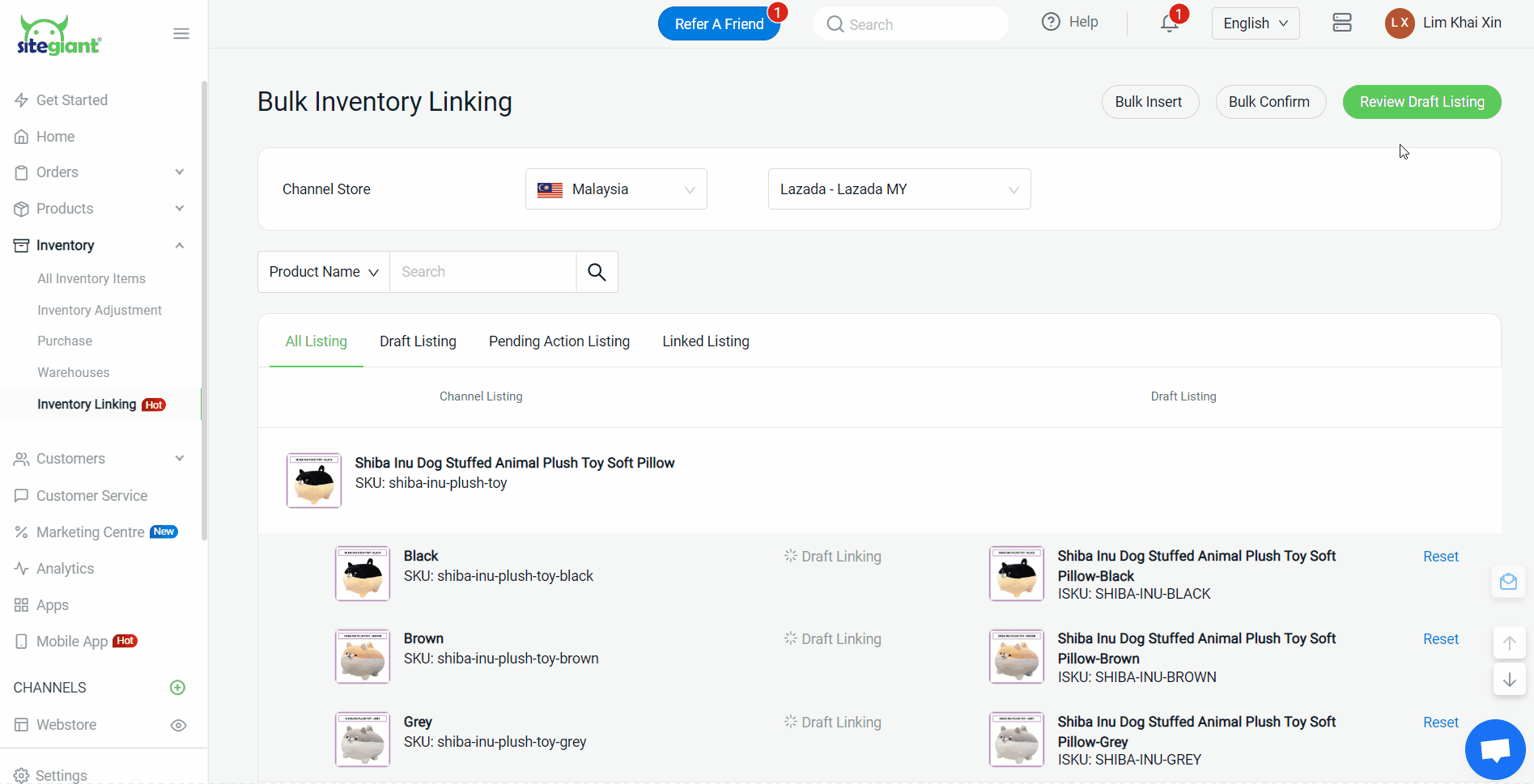
Task: Reset the Brown variant draft link
Action: coord(1440,639)
